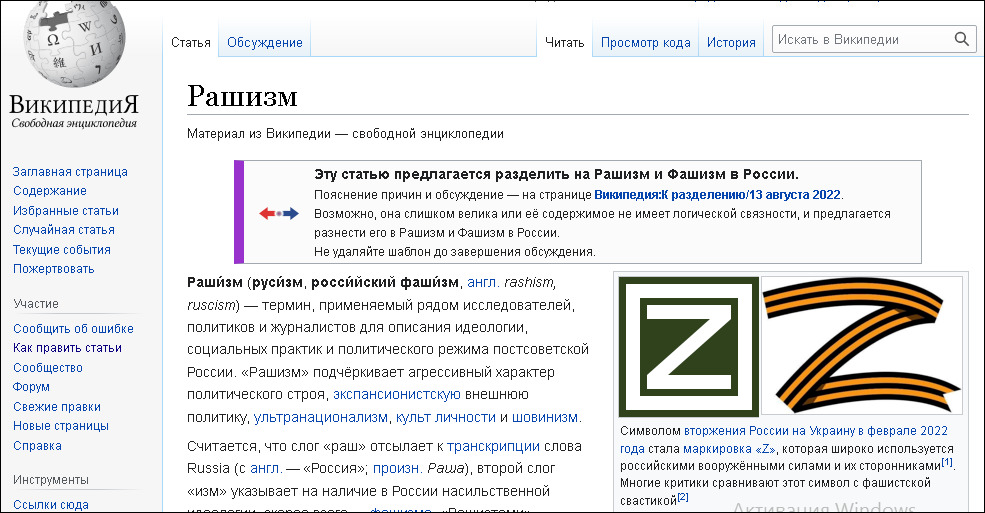Image resolution: width=985 pixels, height=513 pixels.
Task: Click footnote reference [2]
Action: coord(683,497)
